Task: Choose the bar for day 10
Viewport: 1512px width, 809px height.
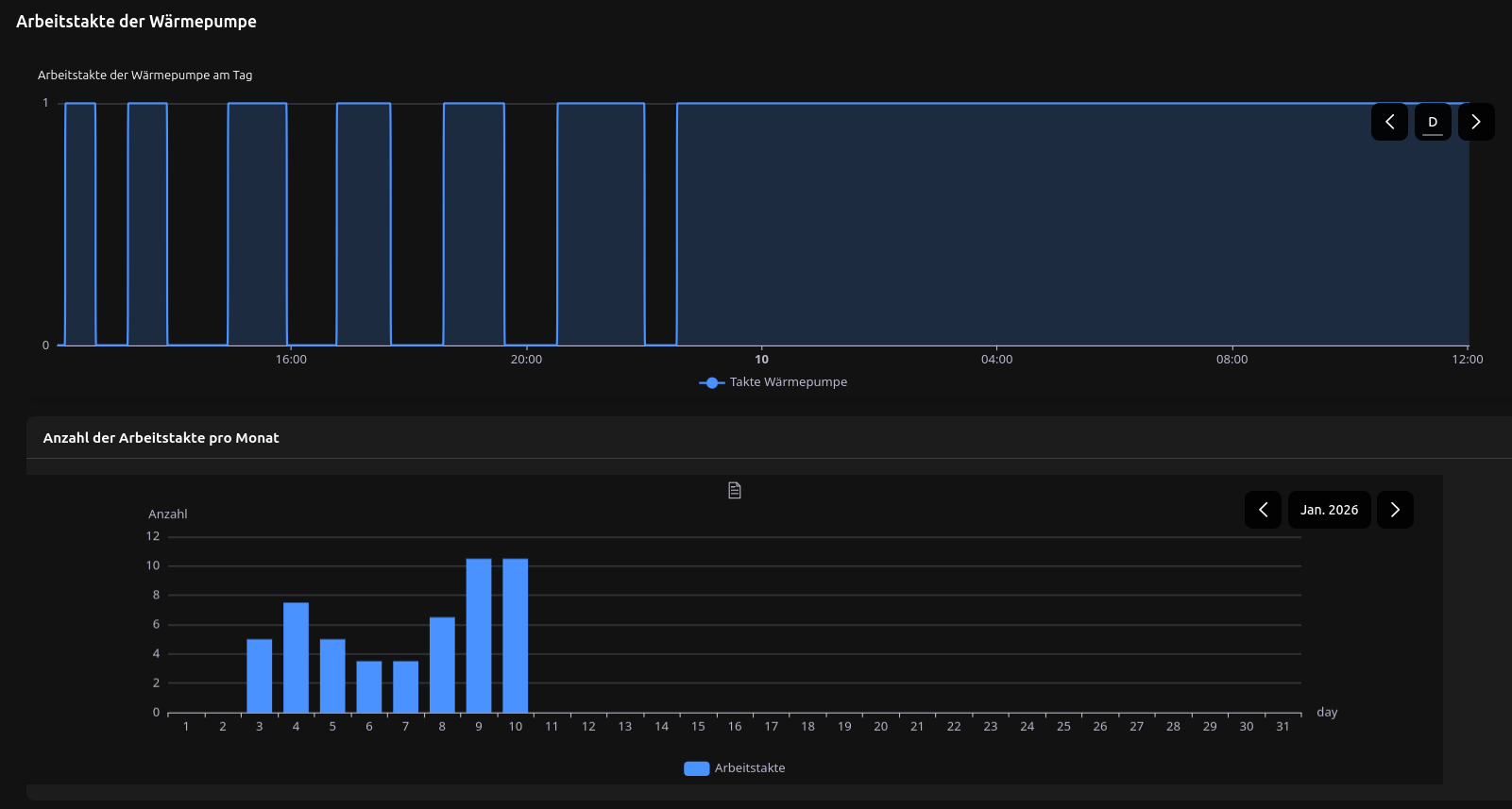Action: click(x=516, y=636)
